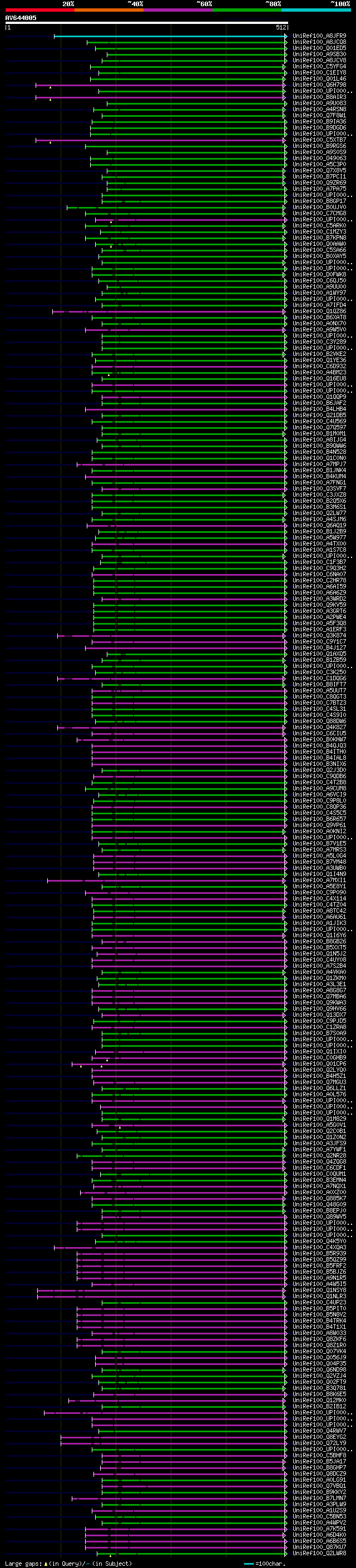Screen dimensions: 356x1568
Task: Choose the UniRef100_C5XTB7 hit
Action: pos(319,140)
